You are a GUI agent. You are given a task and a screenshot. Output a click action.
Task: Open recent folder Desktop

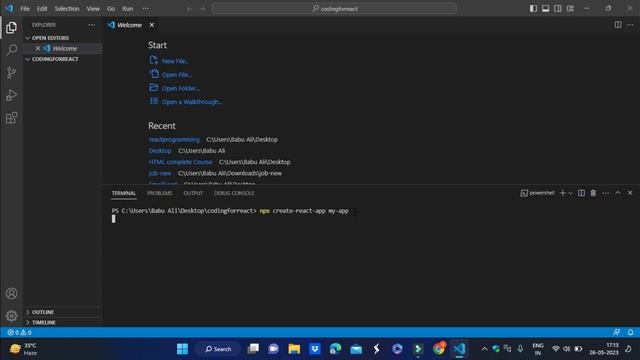[160, 151]
